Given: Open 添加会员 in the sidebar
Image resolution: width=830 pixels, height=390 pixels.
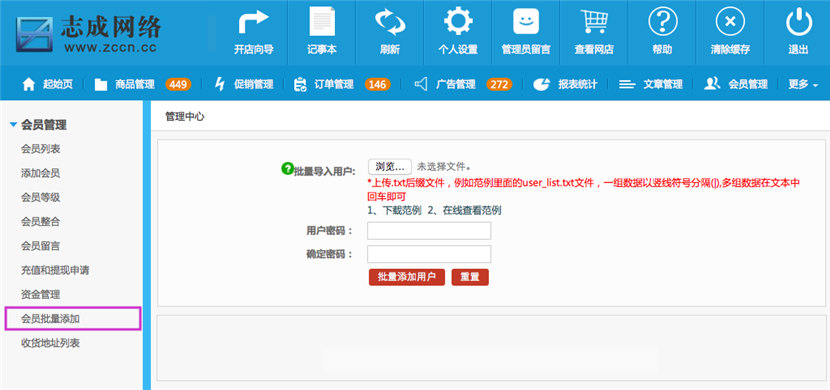Looking at the screenshot, I should (41, 173).
